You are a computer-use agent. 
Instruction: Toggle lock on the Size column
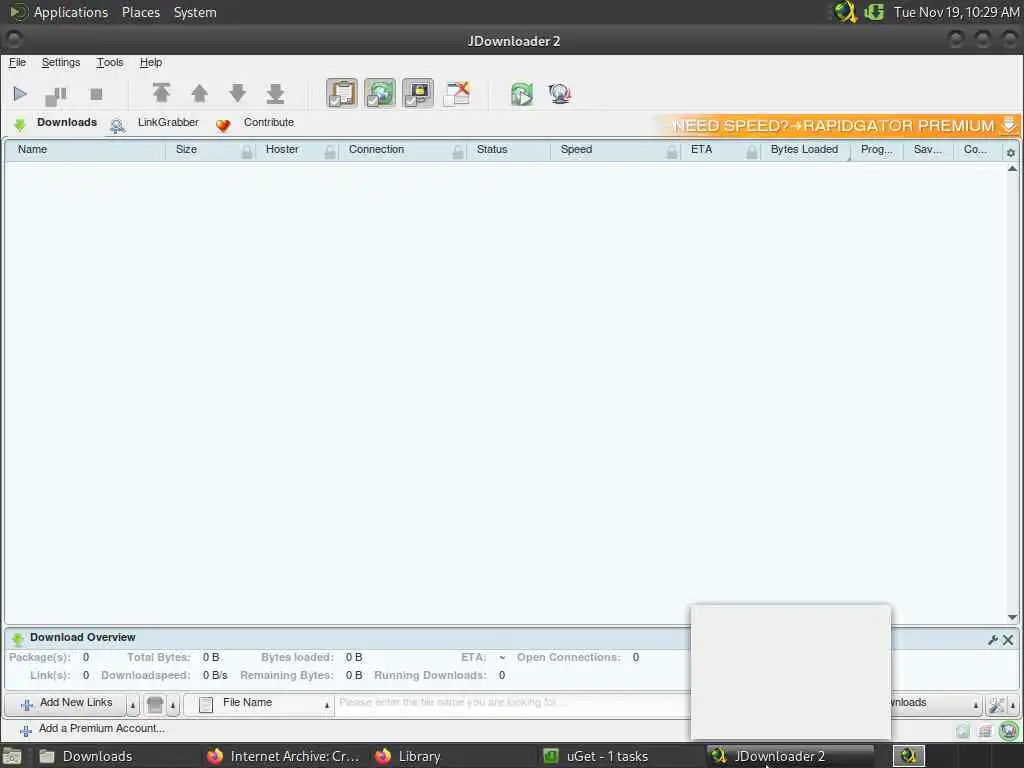[x=247, y=152]
